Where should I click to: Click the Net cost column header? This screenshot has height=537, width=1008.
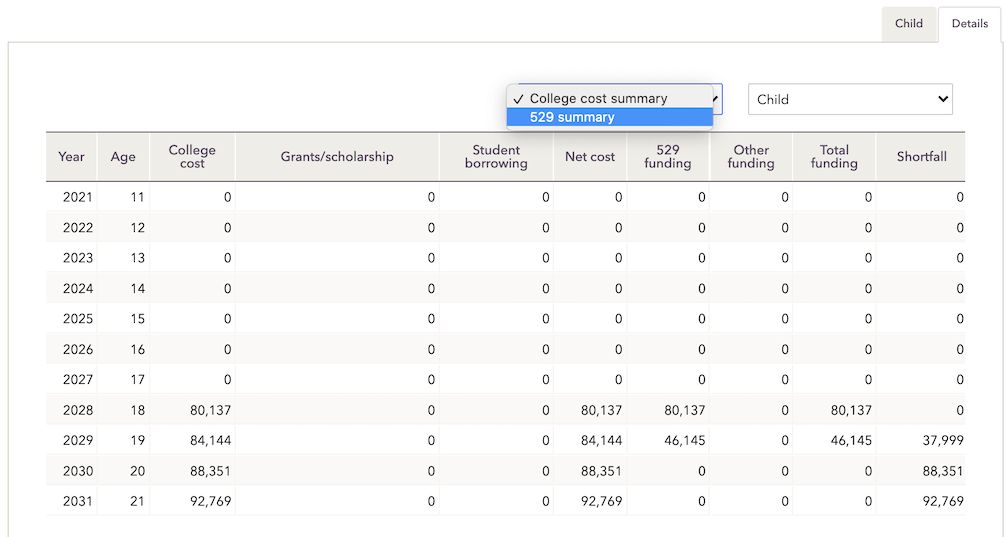click(590, 157)
